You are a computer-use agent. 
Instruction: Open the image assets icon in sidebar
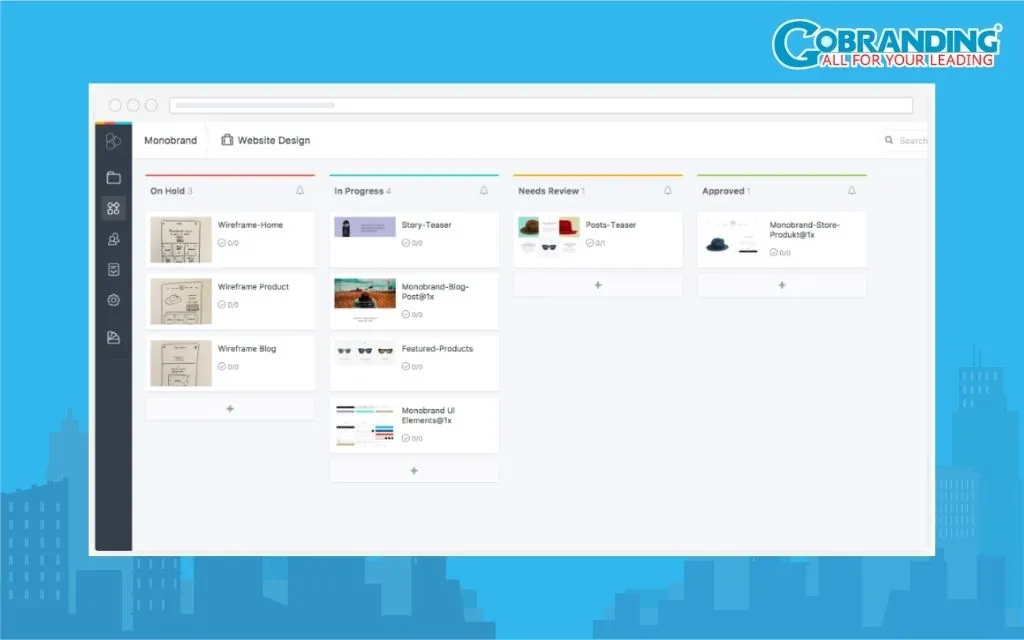point(113,337)
